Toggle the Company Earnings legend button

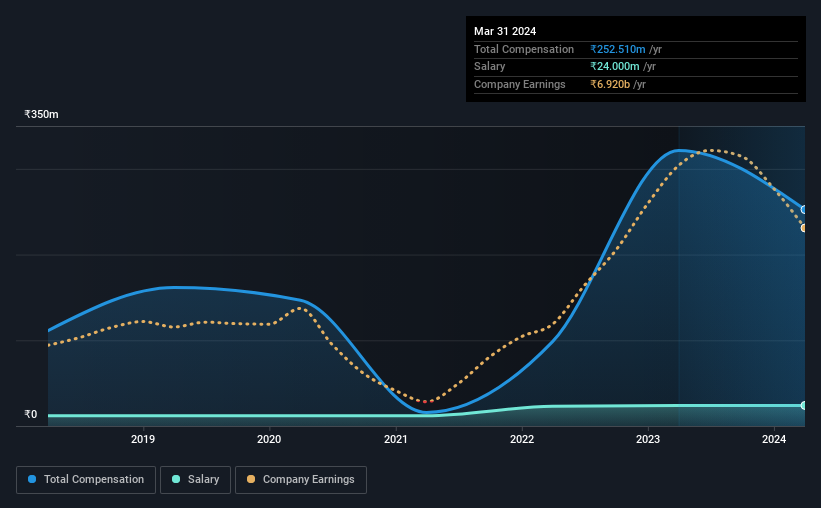tap(301, 480)
